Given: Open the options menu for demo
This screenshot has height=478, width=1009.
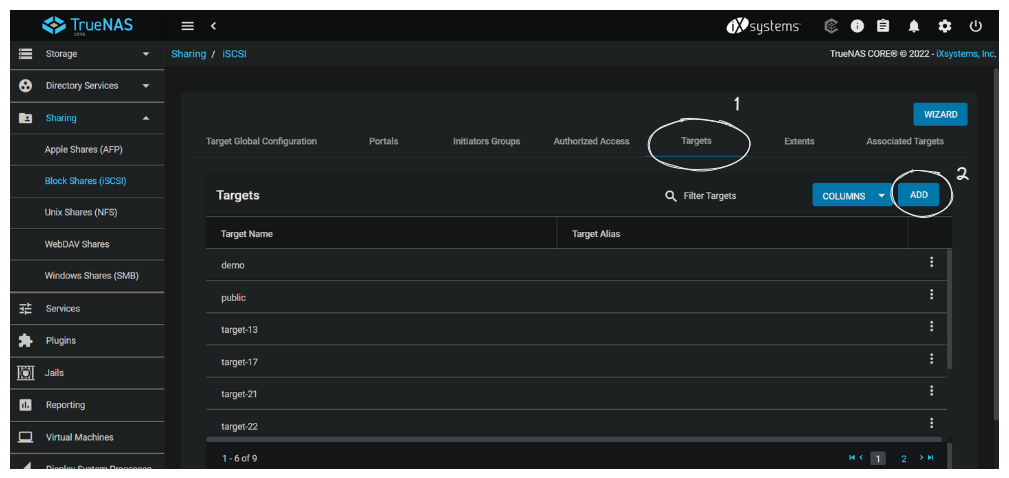Looking at the screenshot, I should pos(931,262).
